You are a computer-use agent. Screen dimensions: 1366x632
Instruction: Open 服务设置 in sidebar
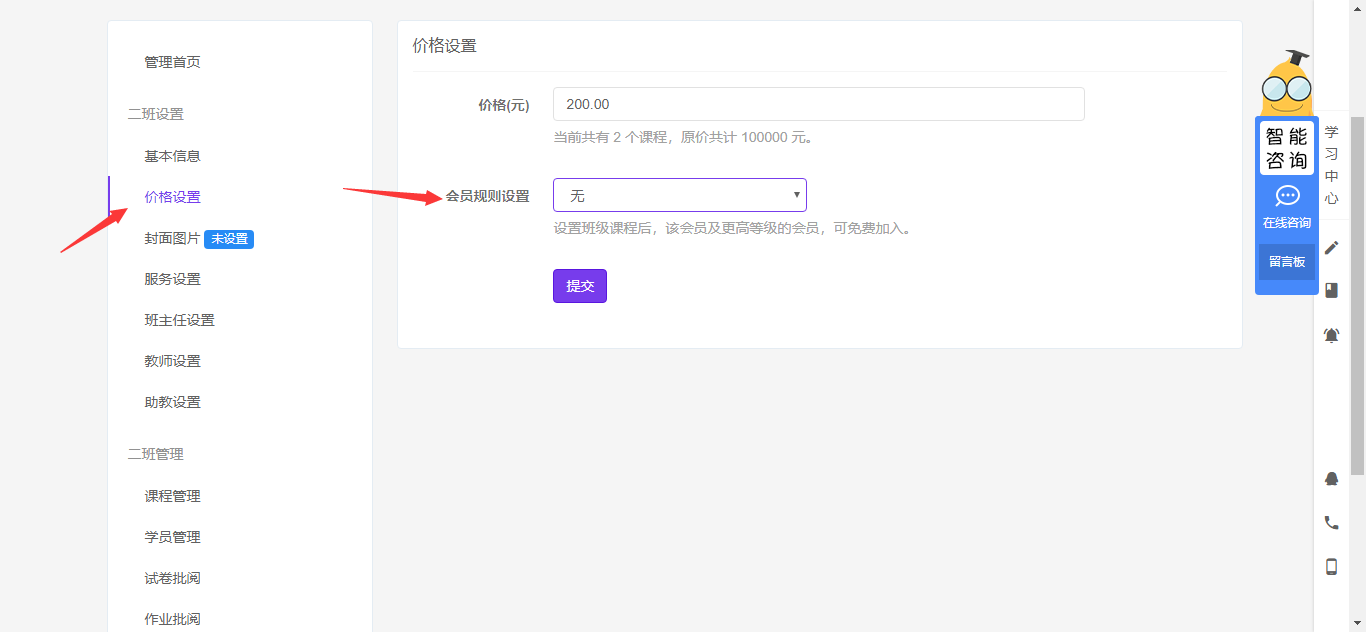pyautogui.click(x=172, y=279)
